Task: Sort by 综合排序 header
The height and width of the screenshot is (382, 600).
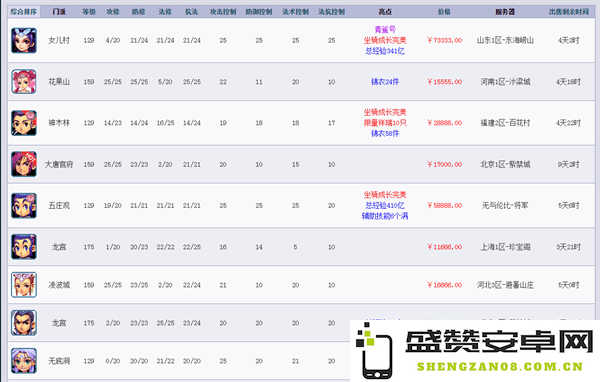Action: tap(24, 12)
